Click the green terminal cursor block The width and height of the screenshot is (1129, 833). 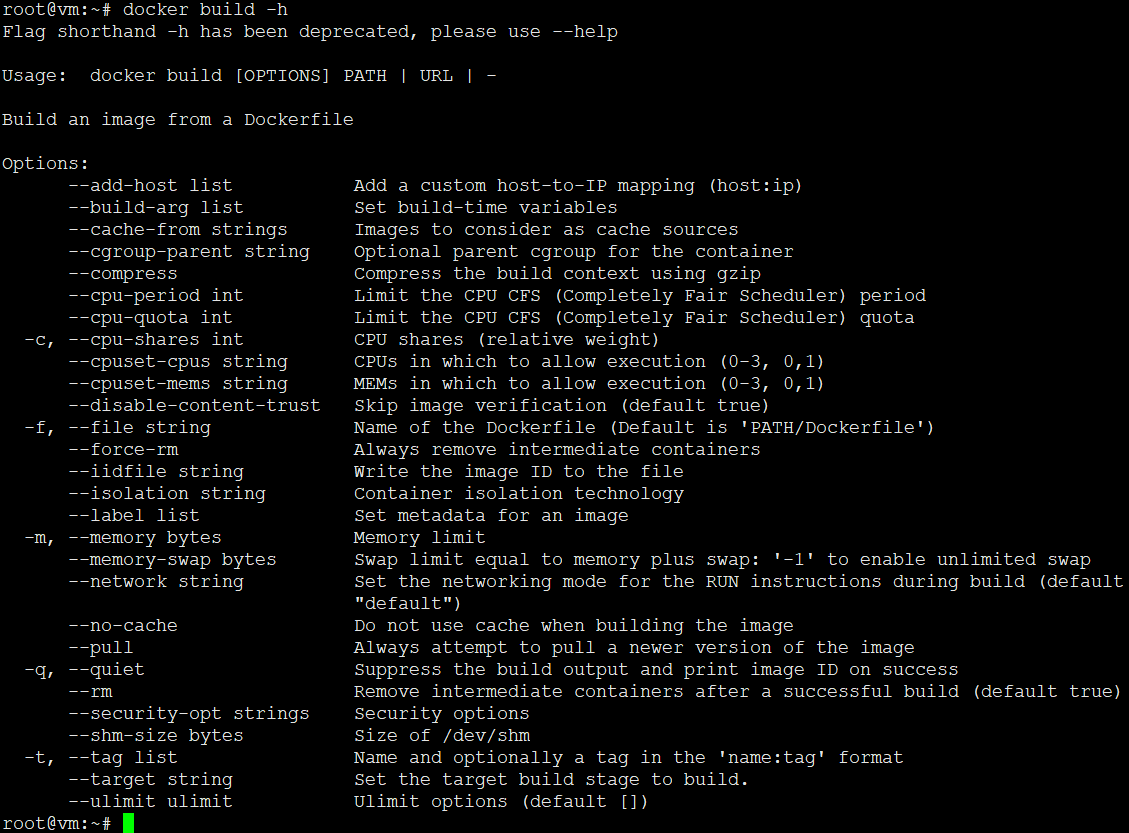click(128, 823)
